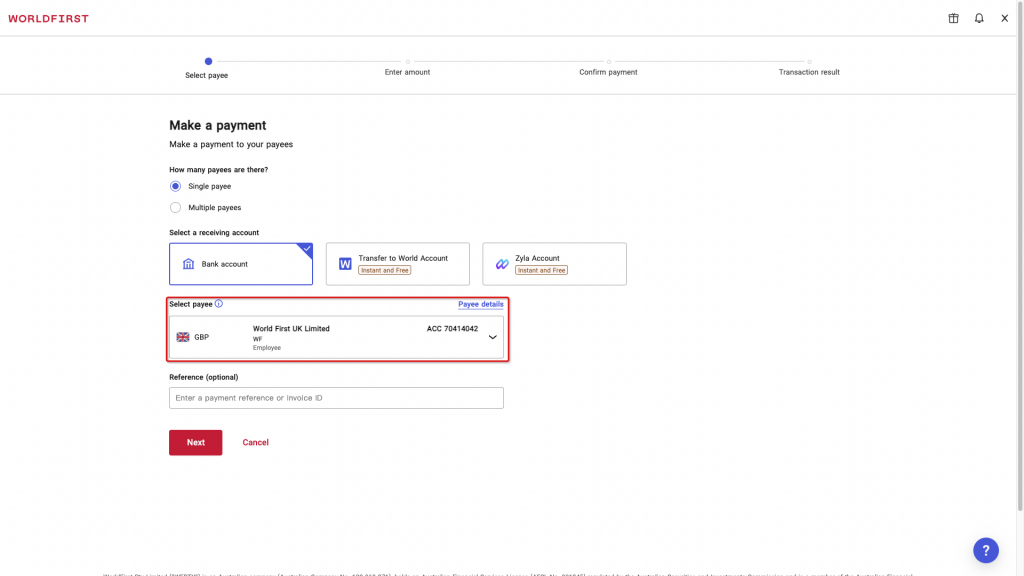Click the payment reference input field
This screenshot has width=1024, height=576.
coord(336,397)
